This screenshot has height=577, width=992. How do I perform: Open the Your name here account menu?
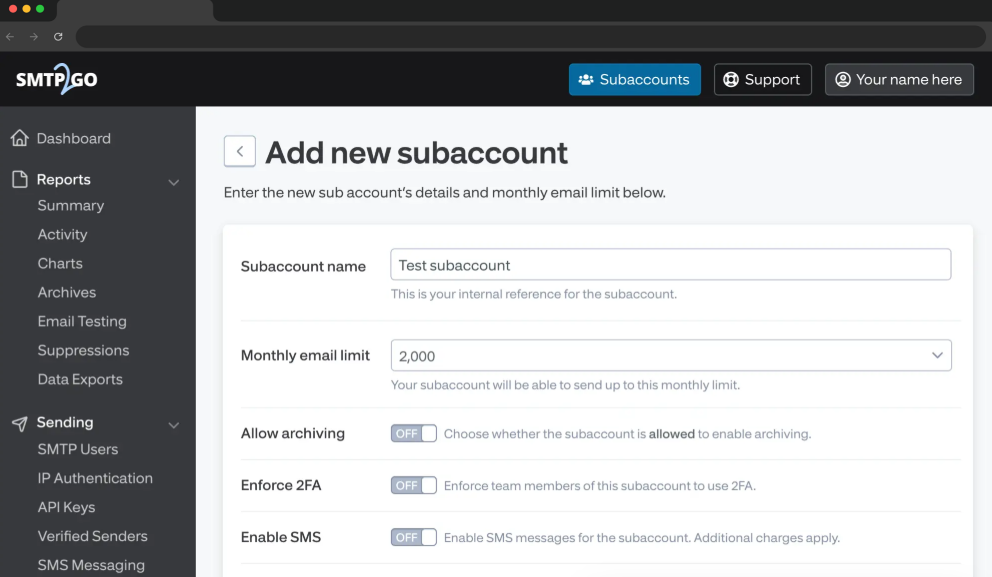pyautogui.click(x=899, y=79)
